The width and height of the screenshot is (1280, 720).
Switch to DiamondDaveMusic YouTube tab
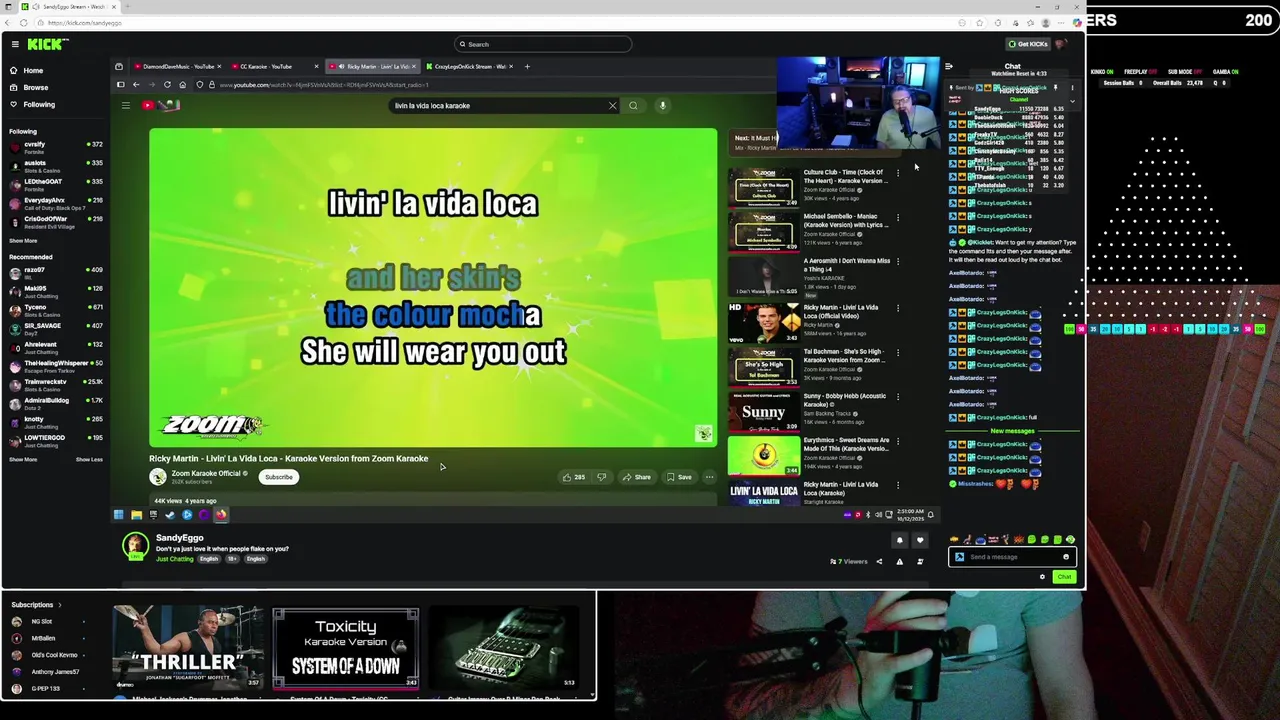click(x=176, y=67)
